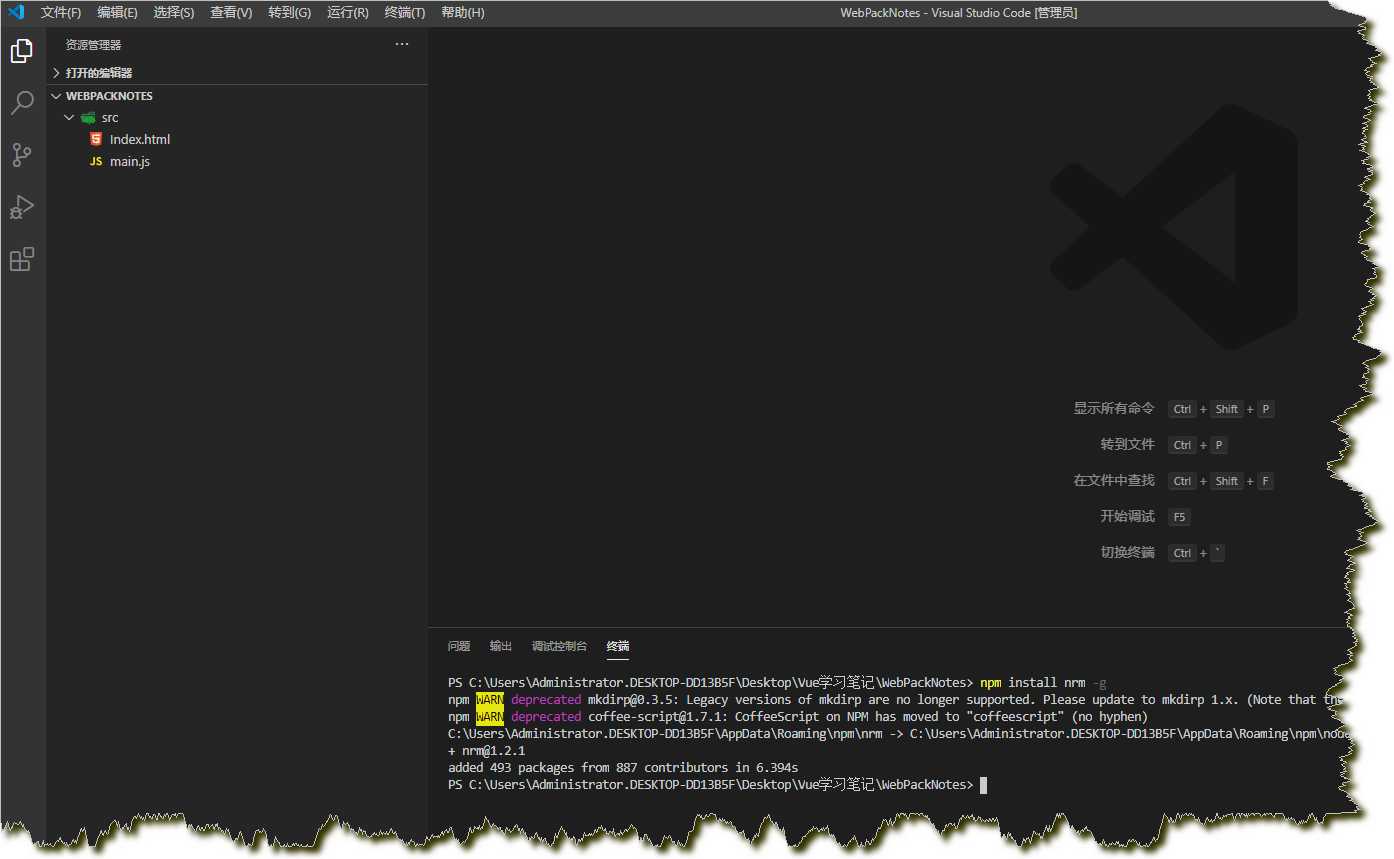
Task: Click the VS Code logo in title bar
Action: point(16,12)
